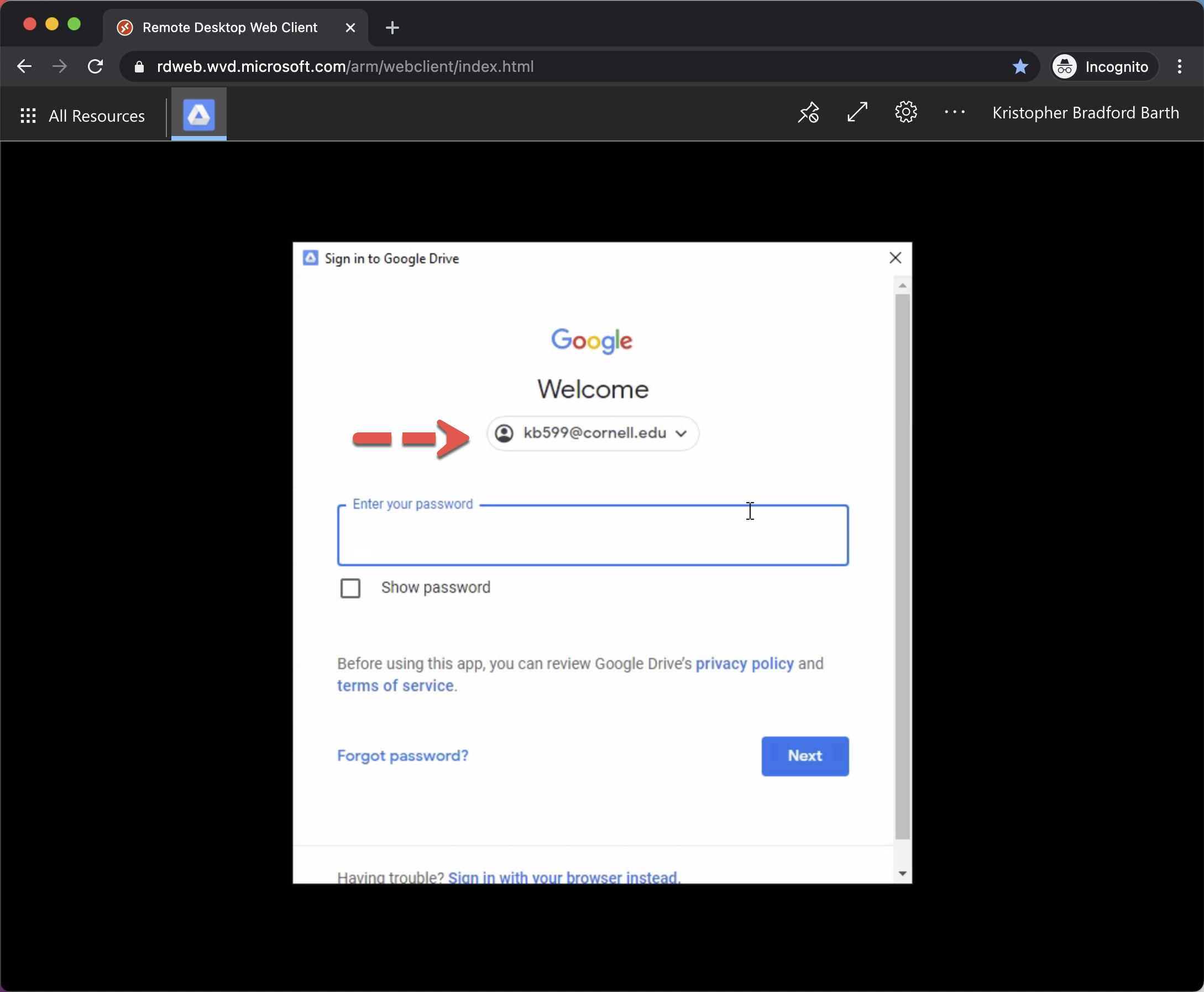
Task: Click the Google Drive icon in dialog title
Action: point(310,258)
